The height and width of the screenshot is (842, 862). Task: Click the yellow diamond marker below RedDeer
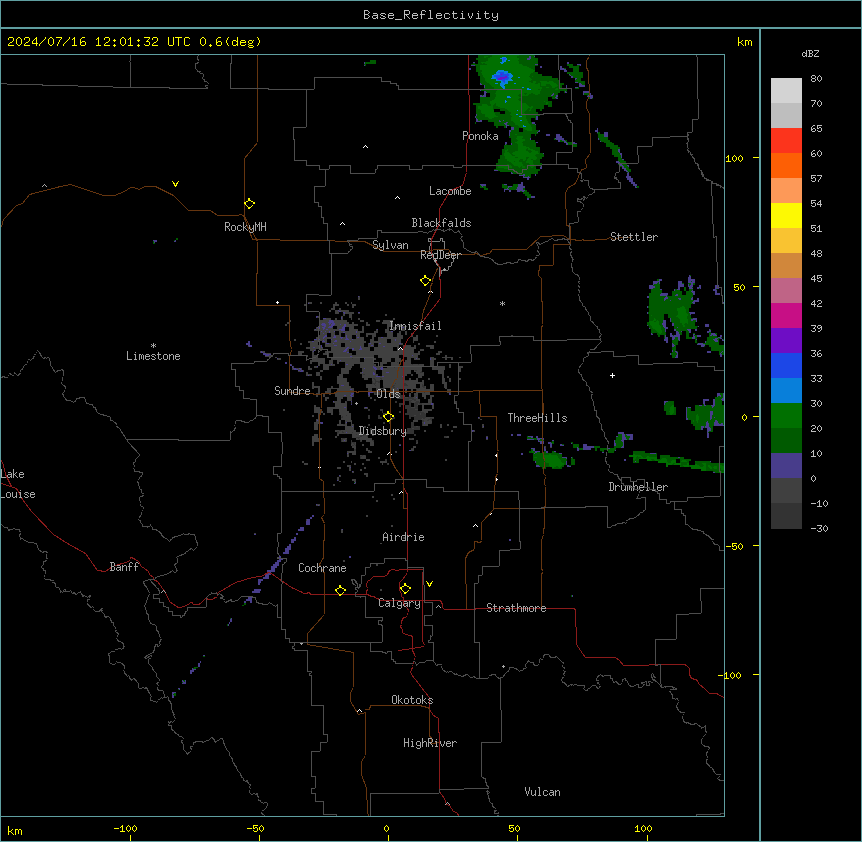[426, 281]
